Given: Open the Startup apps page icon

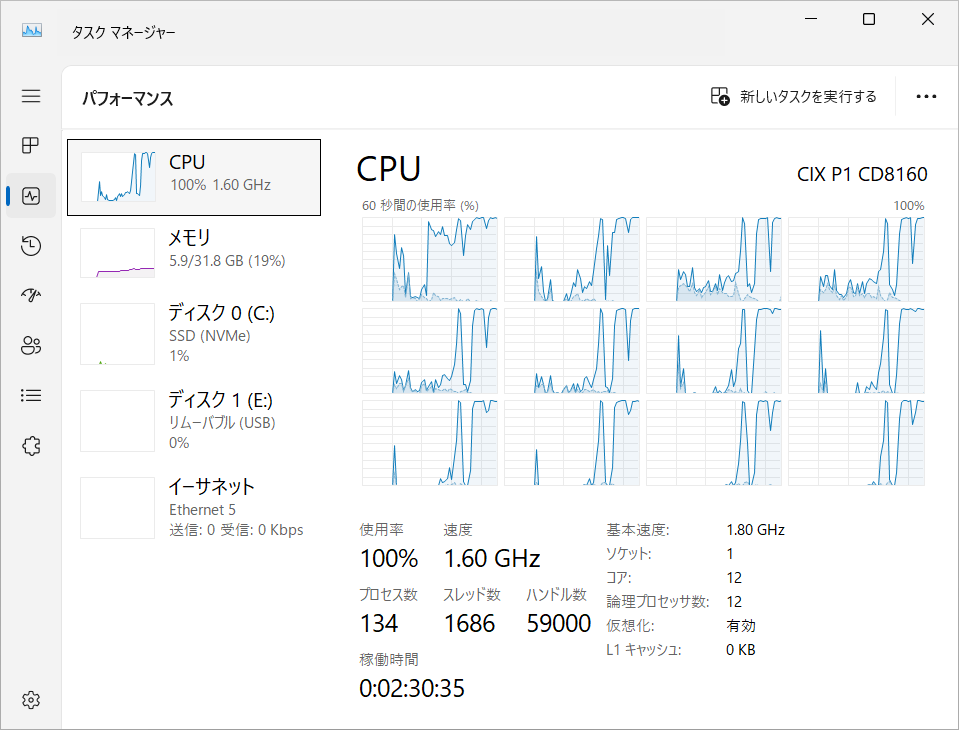Looking at the screenshot, I should coord(31,296).
